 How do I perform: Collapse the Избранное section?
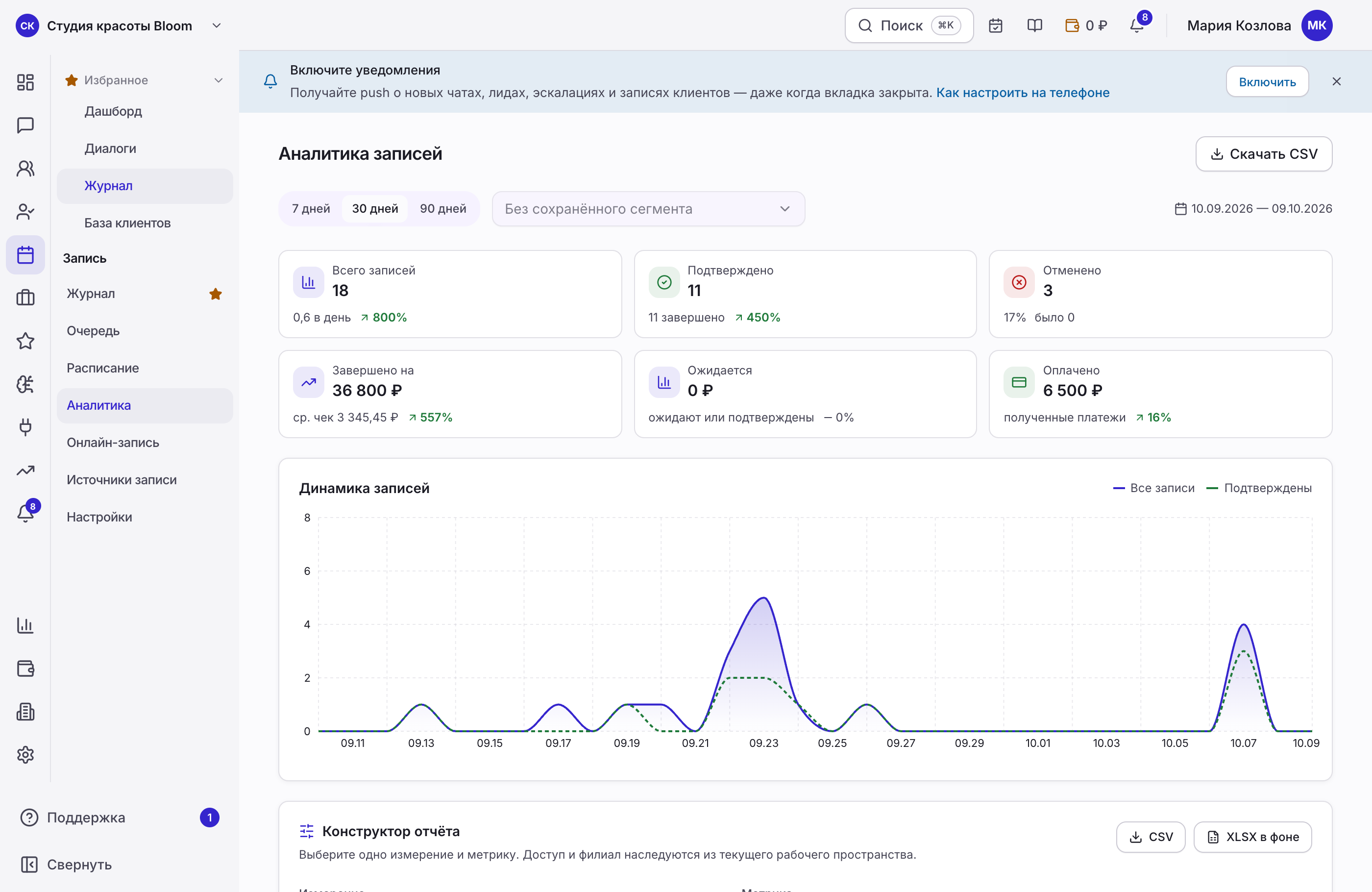click(145, 80)
